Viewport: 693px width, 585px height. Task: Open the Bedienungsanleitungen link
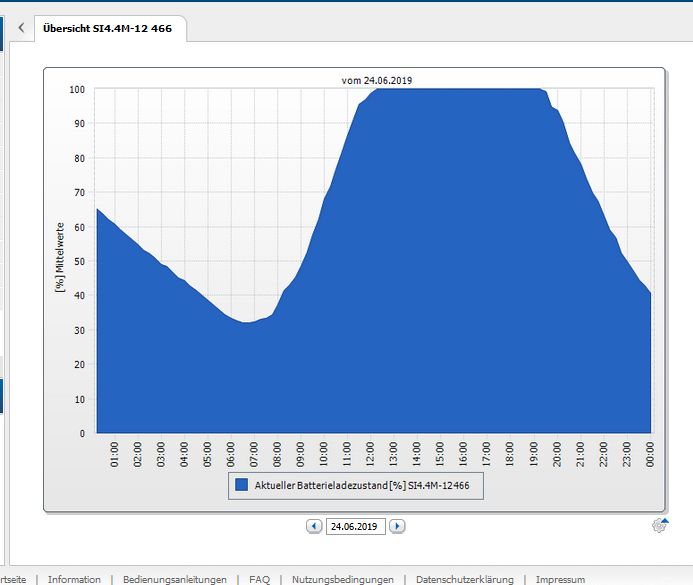click(175, 579)
